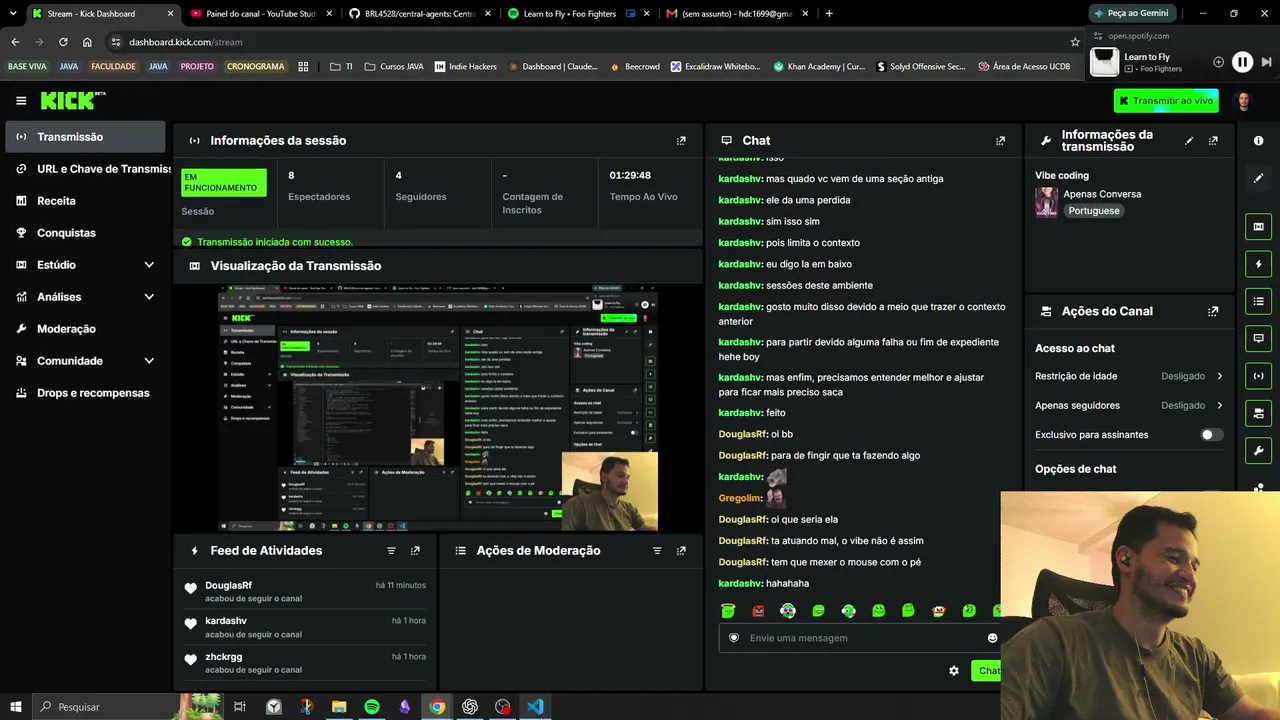Pop out the Ações de Moderação panel
Image resolution: width=1280 pixels, height=720 pixels.
(x=681, y=551)
